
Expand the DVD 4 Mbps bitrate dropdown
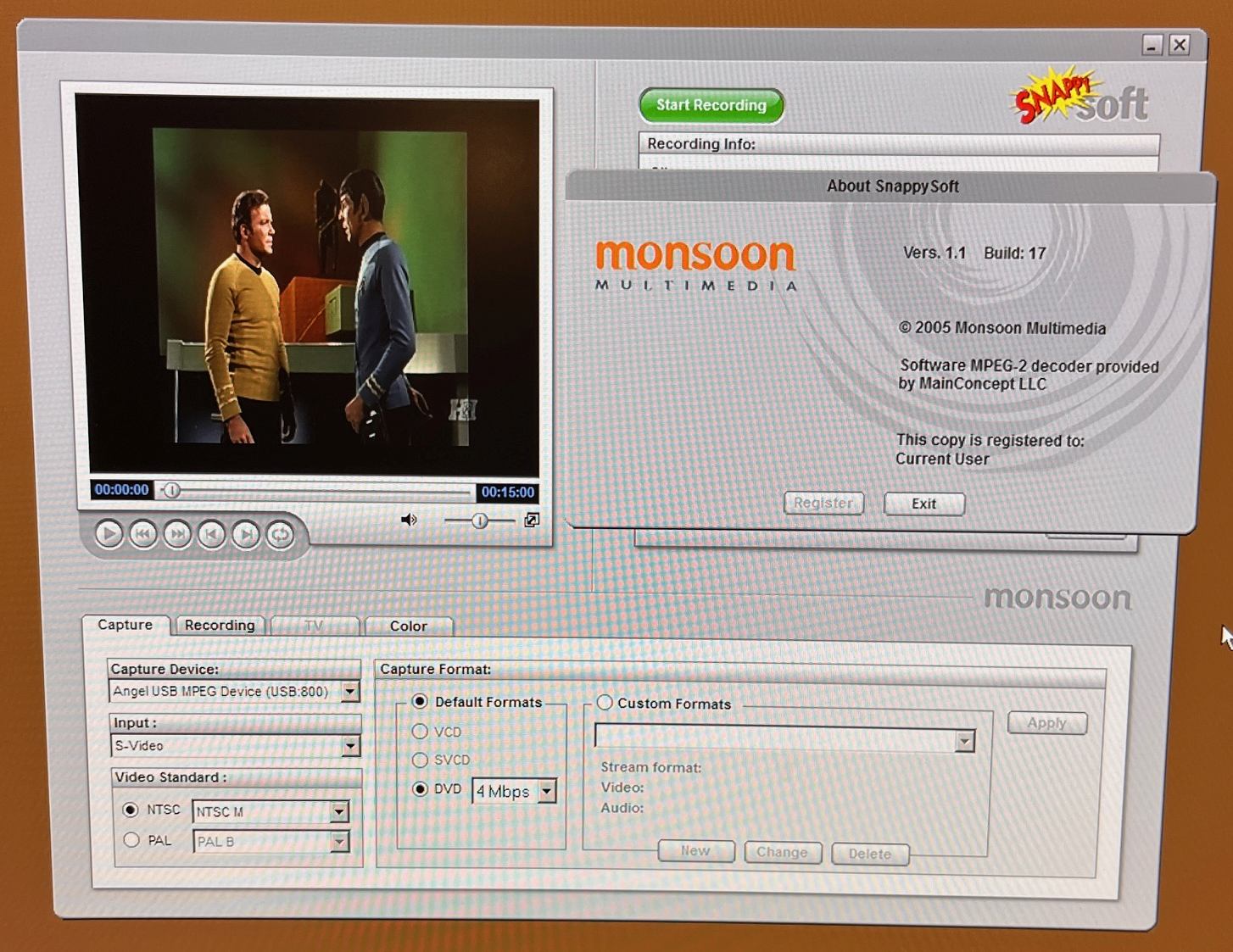point(547,792)
